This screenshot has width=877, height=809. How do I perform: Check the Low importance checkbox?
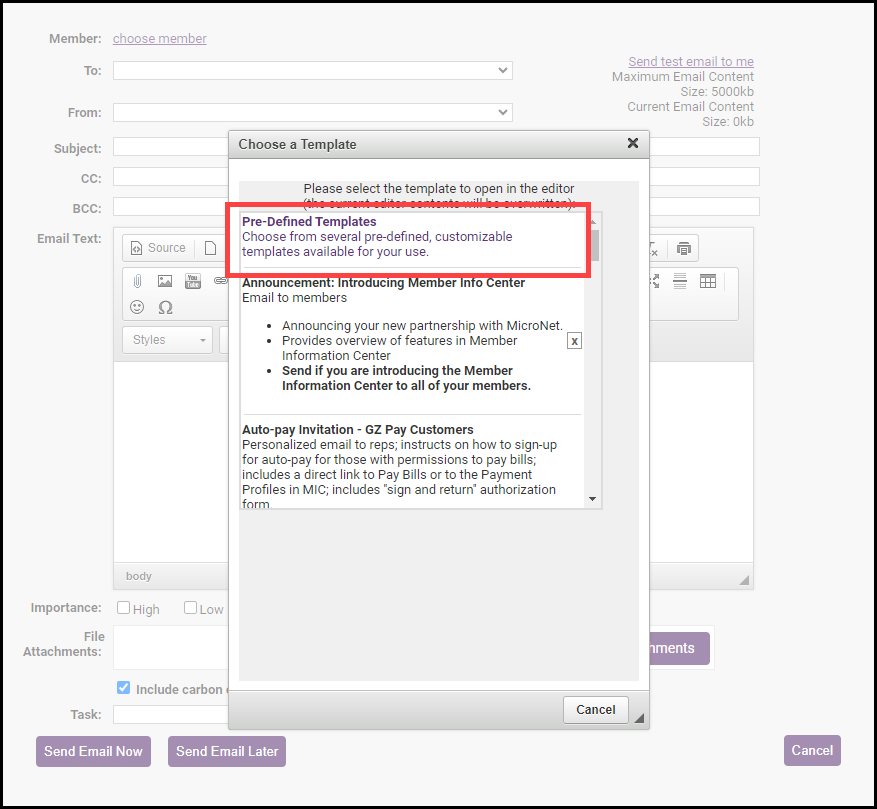(191, 608)
